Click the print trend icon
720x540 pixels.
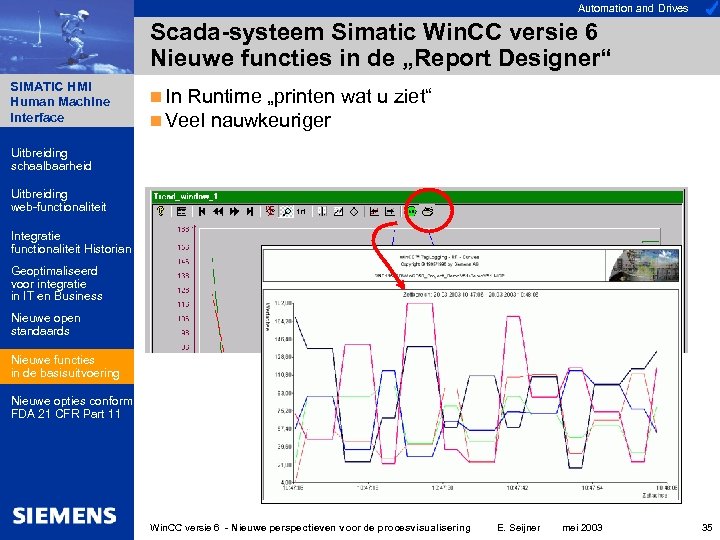click(428, 211)
